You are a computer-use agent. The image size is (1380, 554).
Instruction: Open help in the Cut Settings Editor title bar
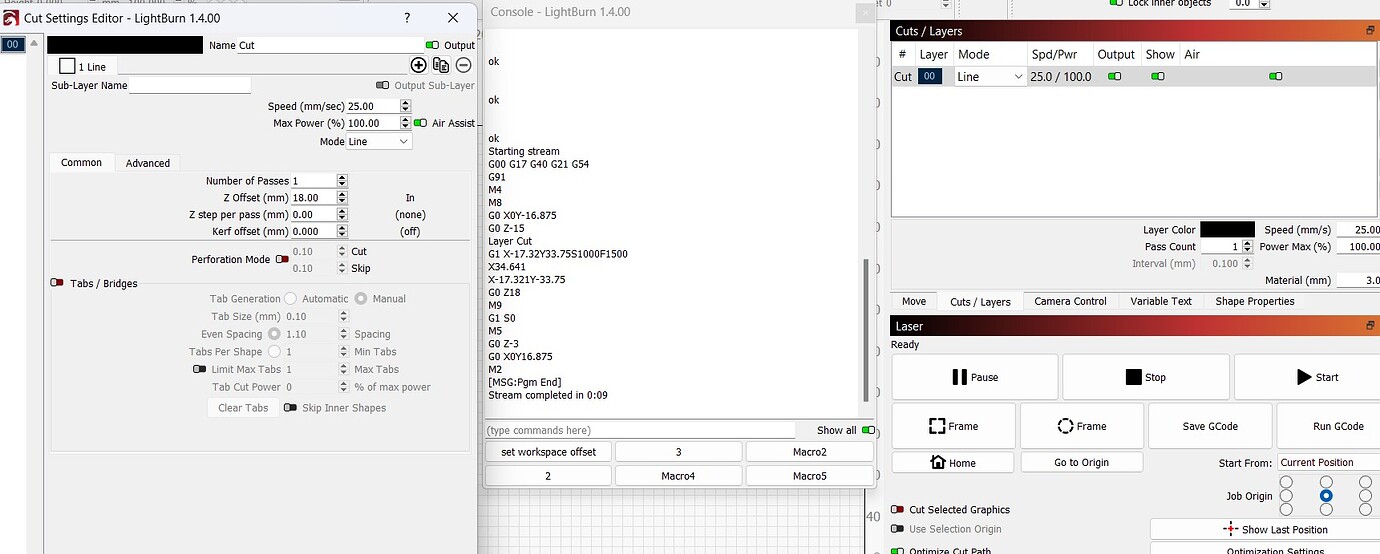coord(407,18)
